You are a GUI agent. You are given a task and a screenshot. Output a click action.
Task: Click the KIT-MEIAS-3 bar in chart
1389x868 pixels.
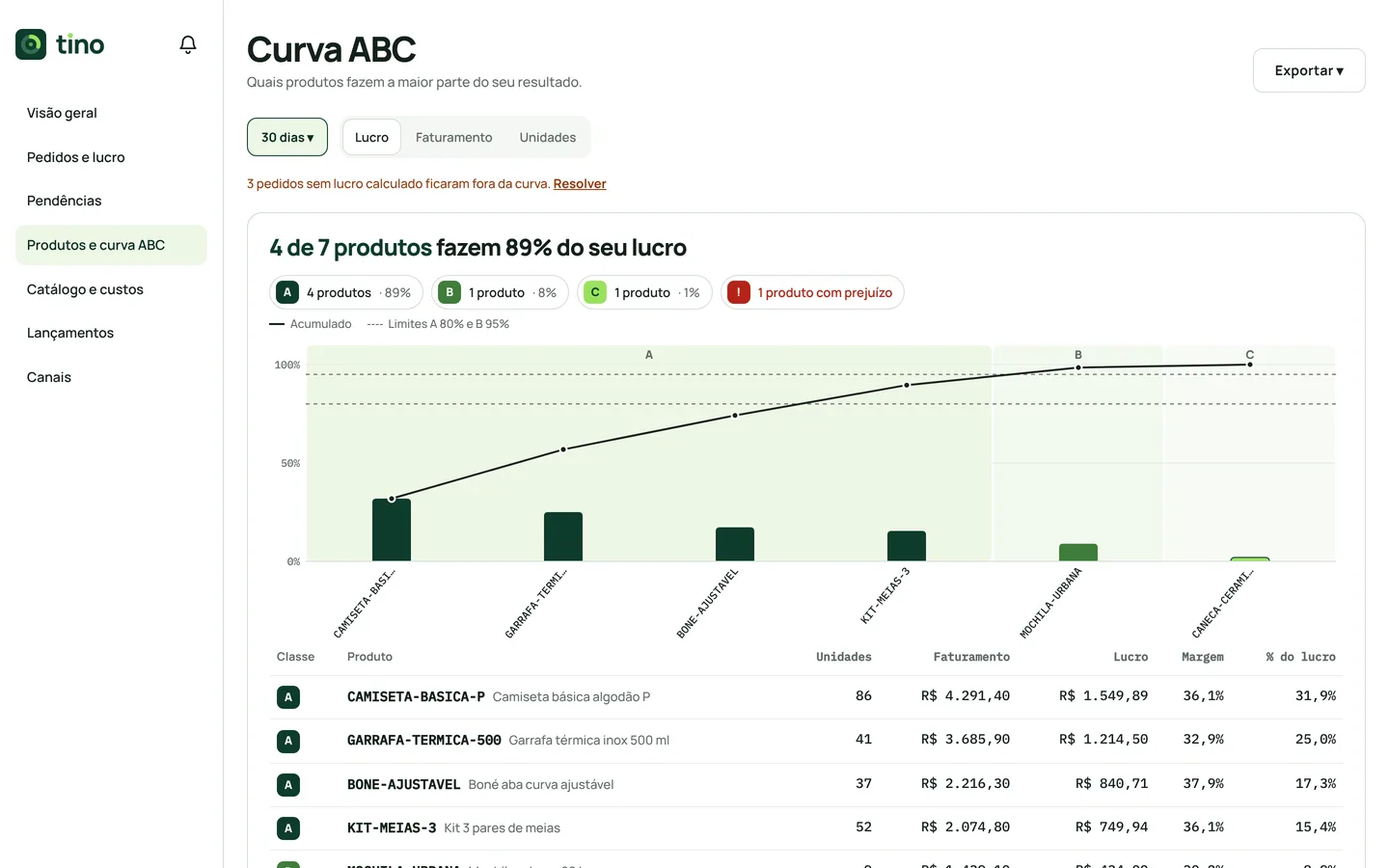907,546
